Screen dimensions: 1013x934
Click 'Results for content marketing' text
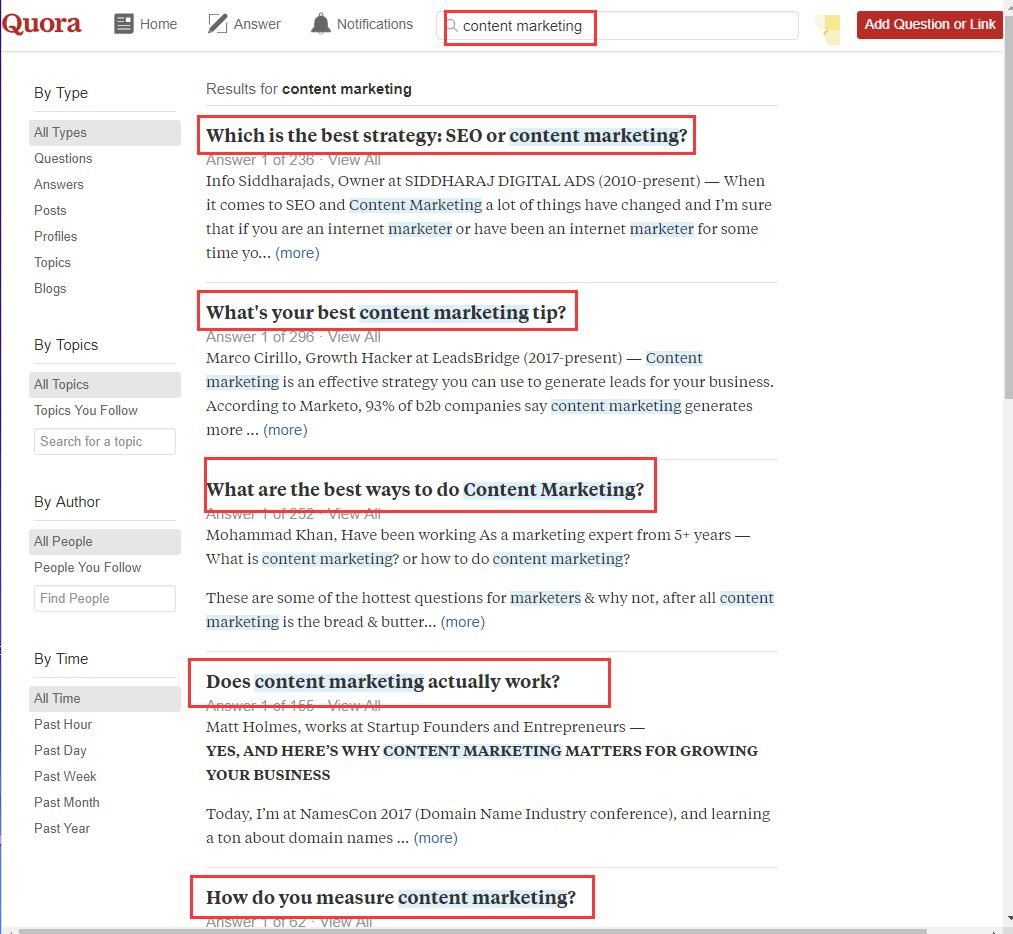click(x=309, y=89)
